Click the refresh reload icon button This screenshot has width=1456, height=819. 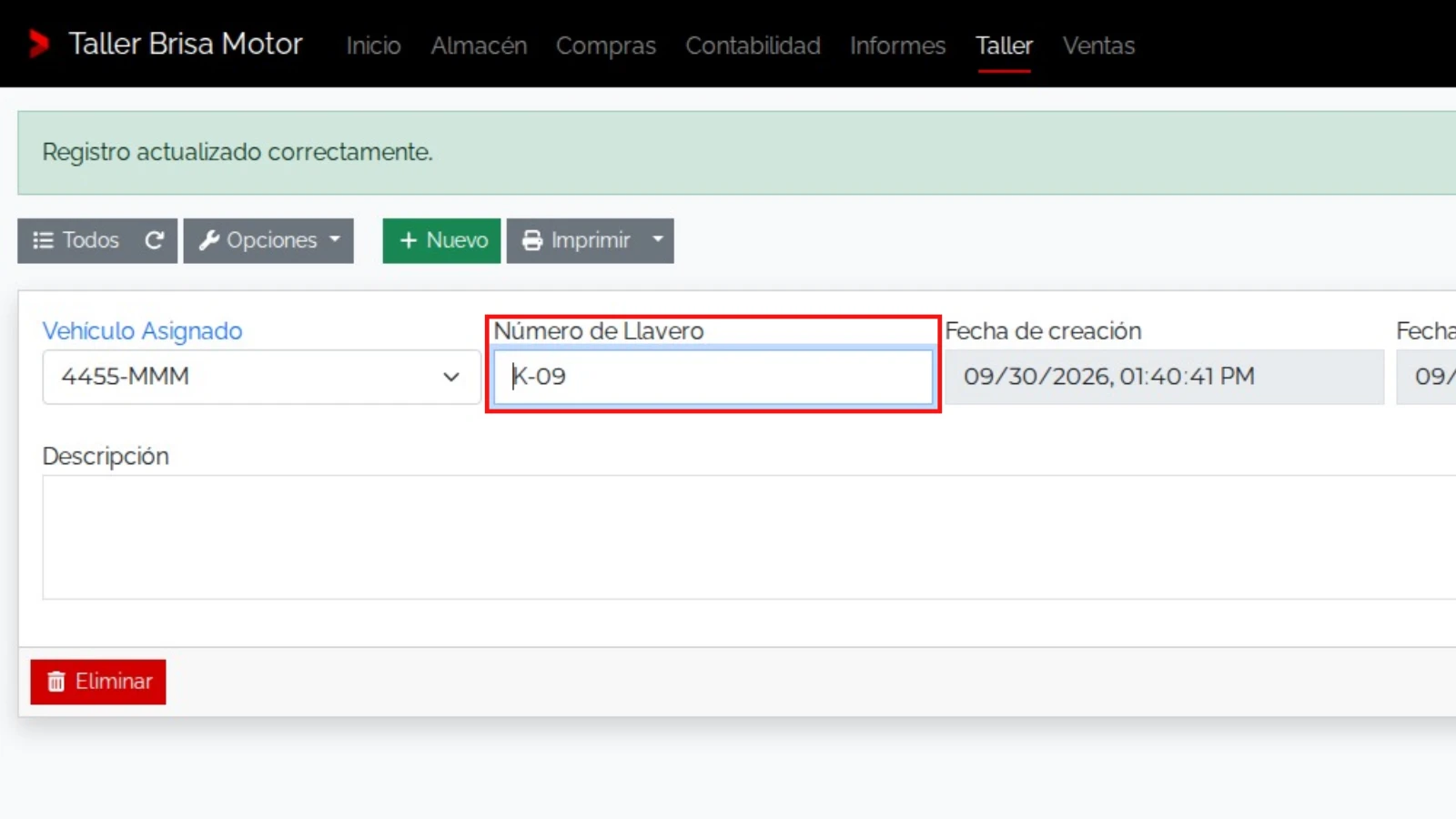click(155, 240)
